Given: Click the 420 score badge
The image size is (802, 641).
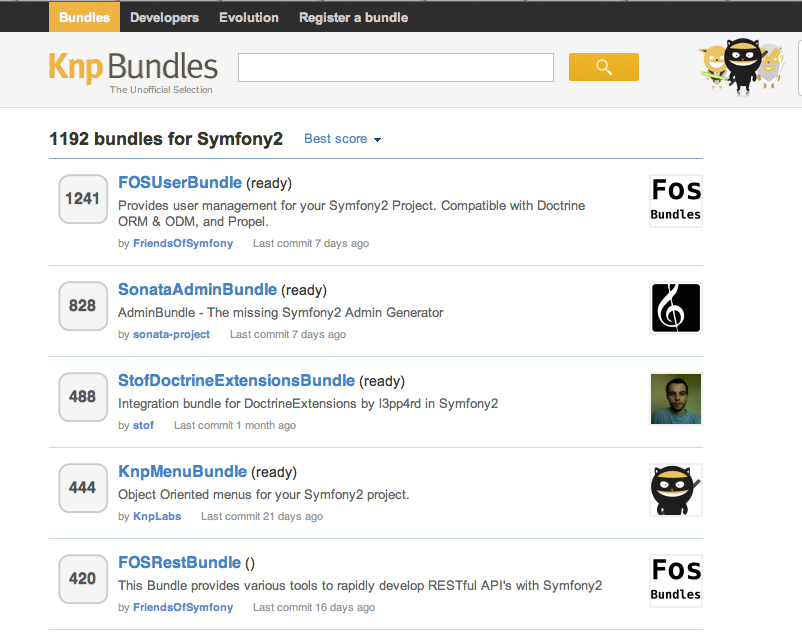Looking at the screenshot, I should point(83,579).
